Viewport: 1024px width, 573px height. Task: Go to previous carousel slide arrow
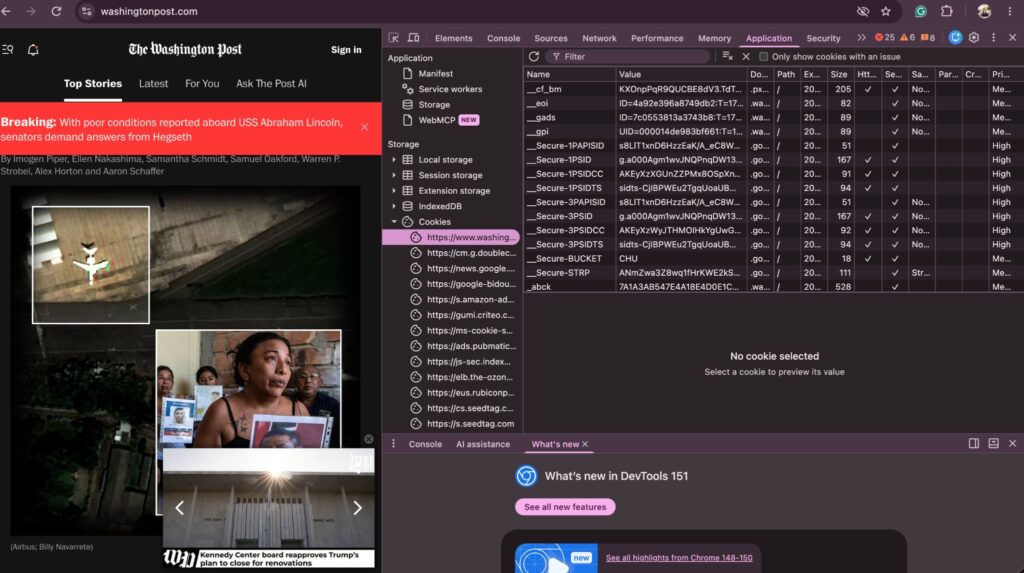[x=180, y=508]
